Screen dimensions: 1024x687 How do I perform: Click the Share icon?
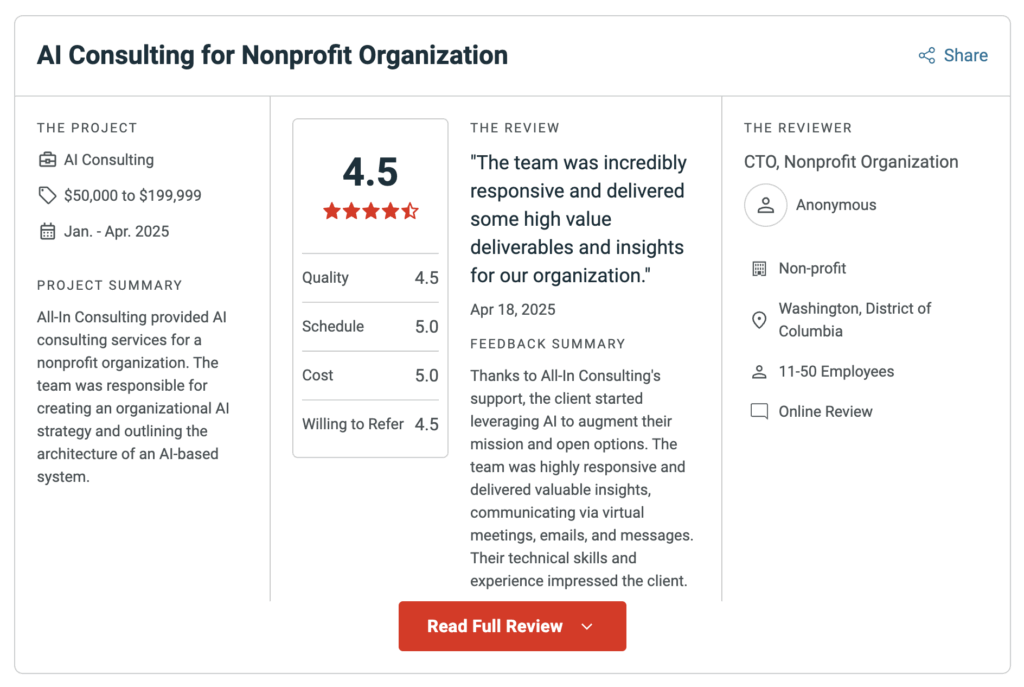click(927, 56)
